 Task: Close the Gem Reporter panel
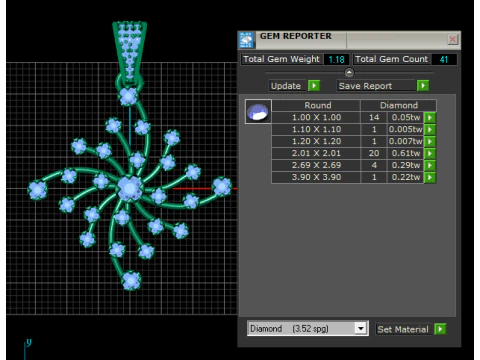point(452,39)
